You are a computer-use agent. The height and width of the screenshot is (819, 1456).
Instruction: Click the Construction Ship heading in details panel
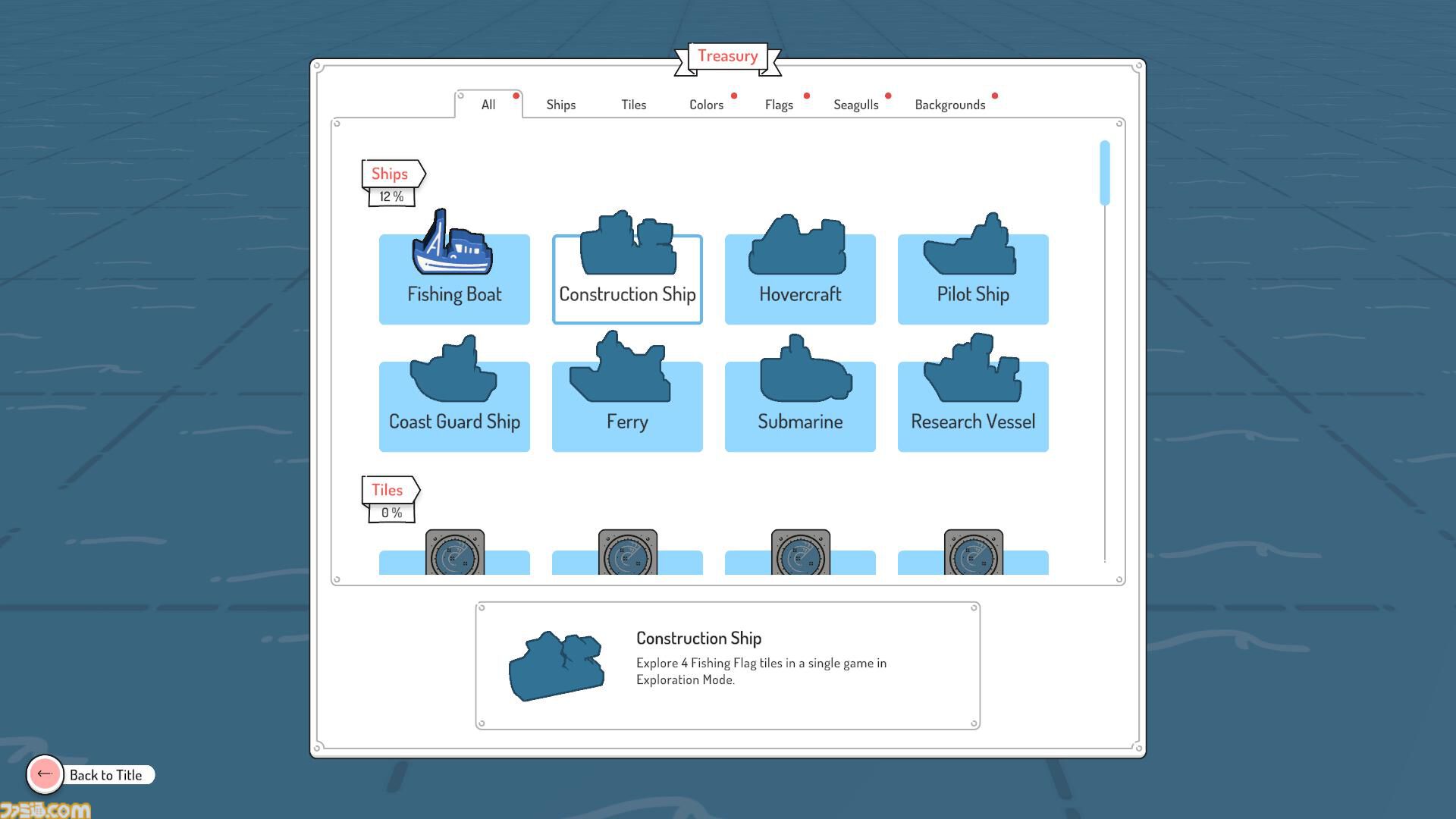click(x=699, y=639)
